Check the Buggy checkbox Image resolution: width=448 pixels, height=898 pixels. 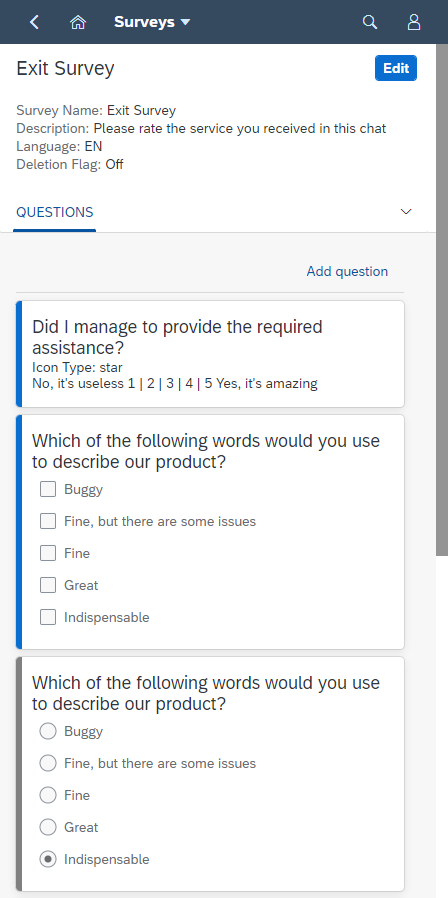[x=48, y=489]
